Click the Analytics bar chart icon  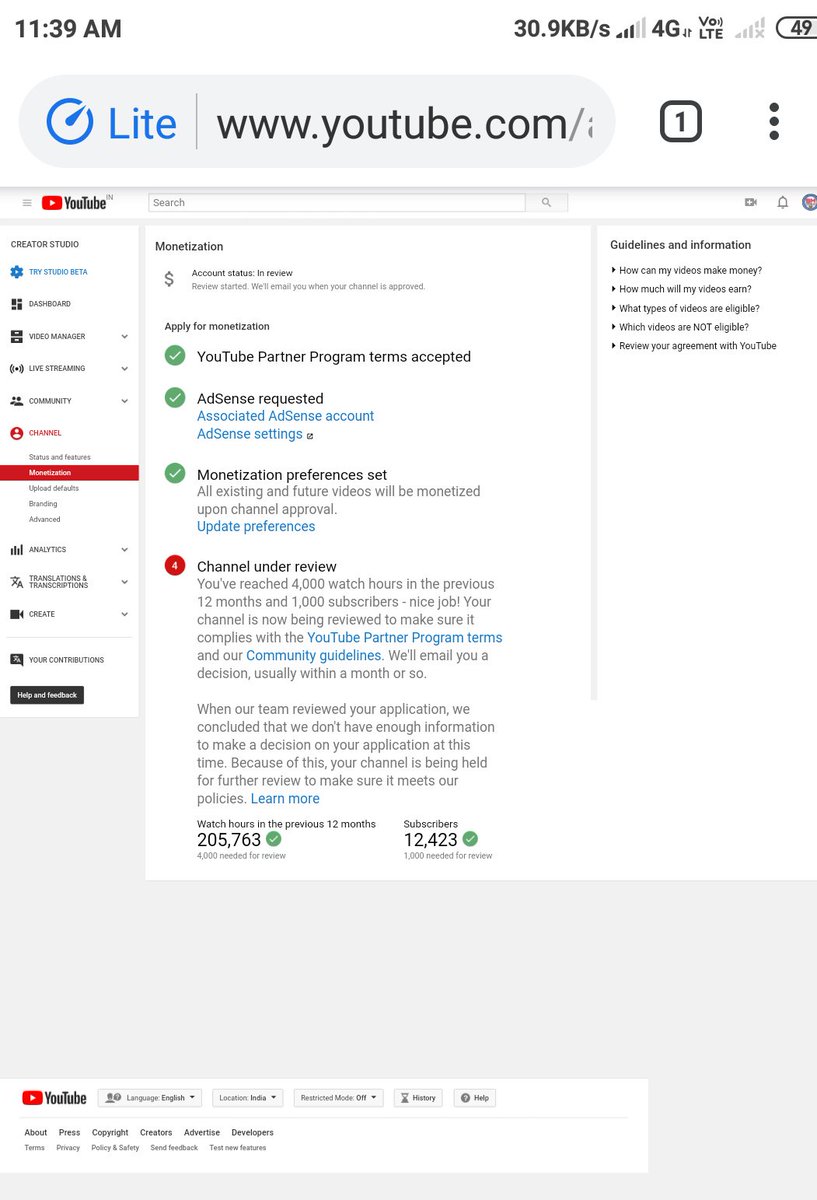(16, 550)
